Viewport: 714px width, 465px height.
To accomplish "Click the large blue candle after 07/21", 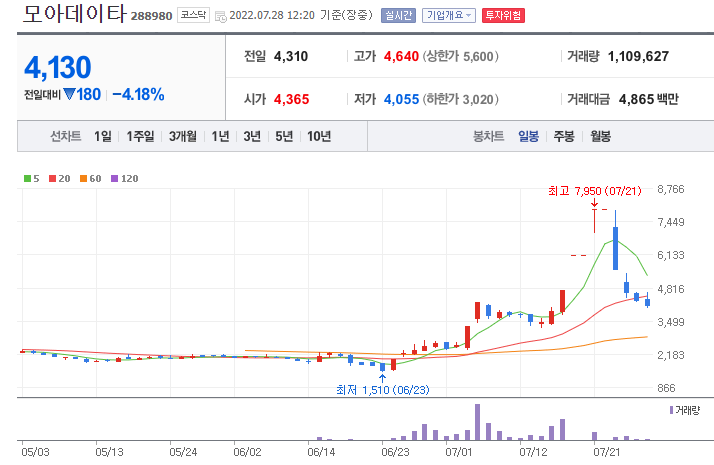I will 616,248.
